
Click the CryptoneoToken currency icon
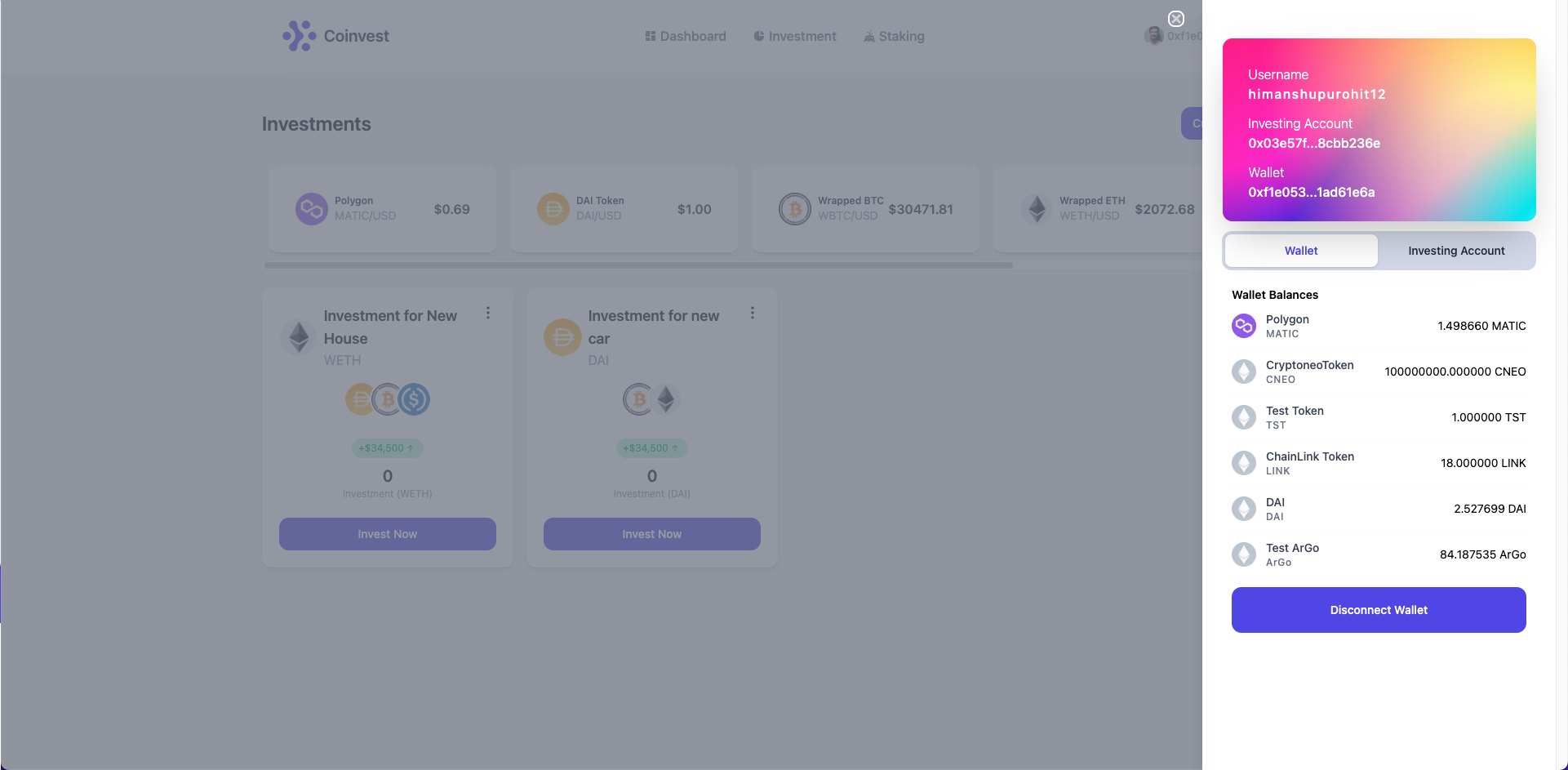pos(1244,371)
